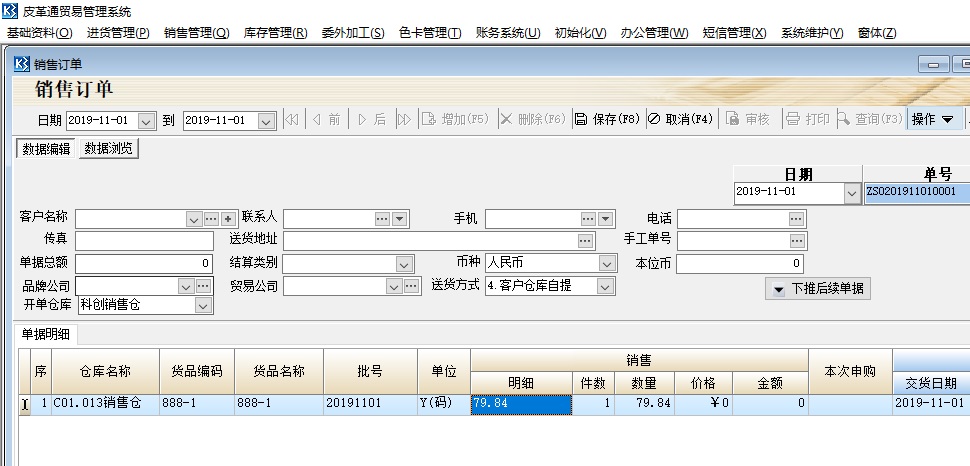Open the 进货管理(P) menu

[118, 33]
